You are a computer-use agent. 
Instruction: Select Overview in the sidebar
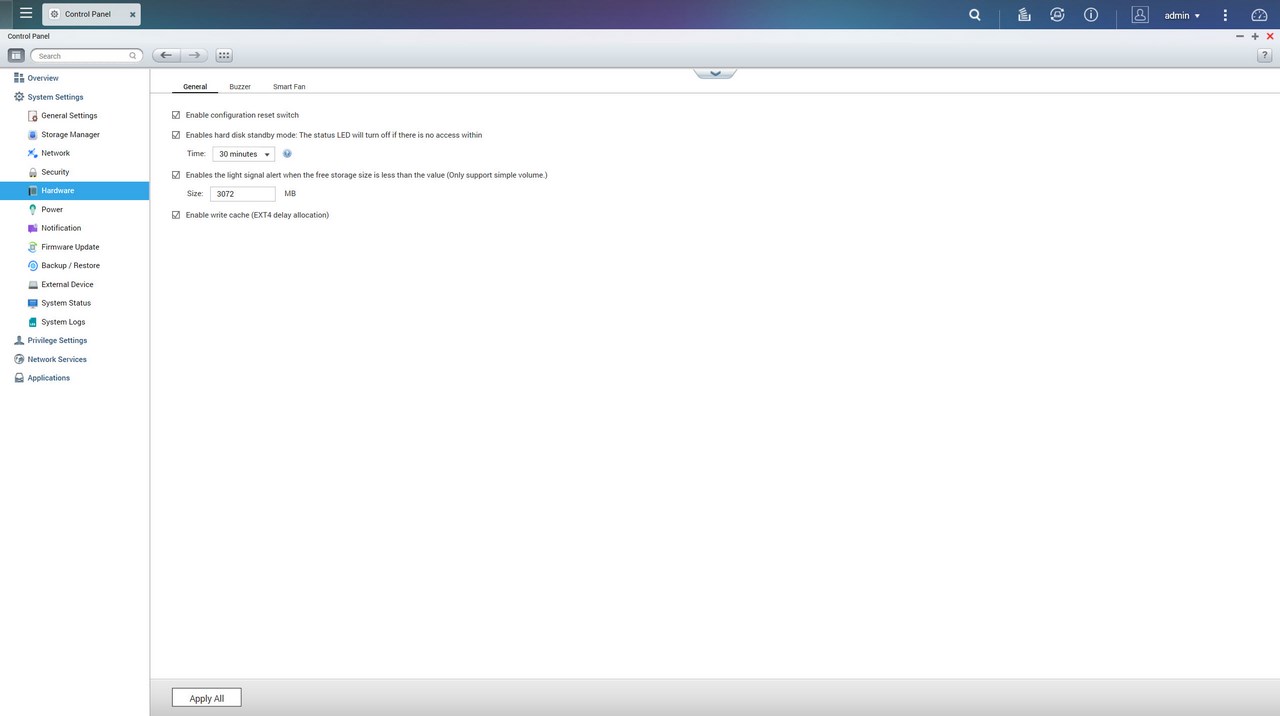coord(43,78)
